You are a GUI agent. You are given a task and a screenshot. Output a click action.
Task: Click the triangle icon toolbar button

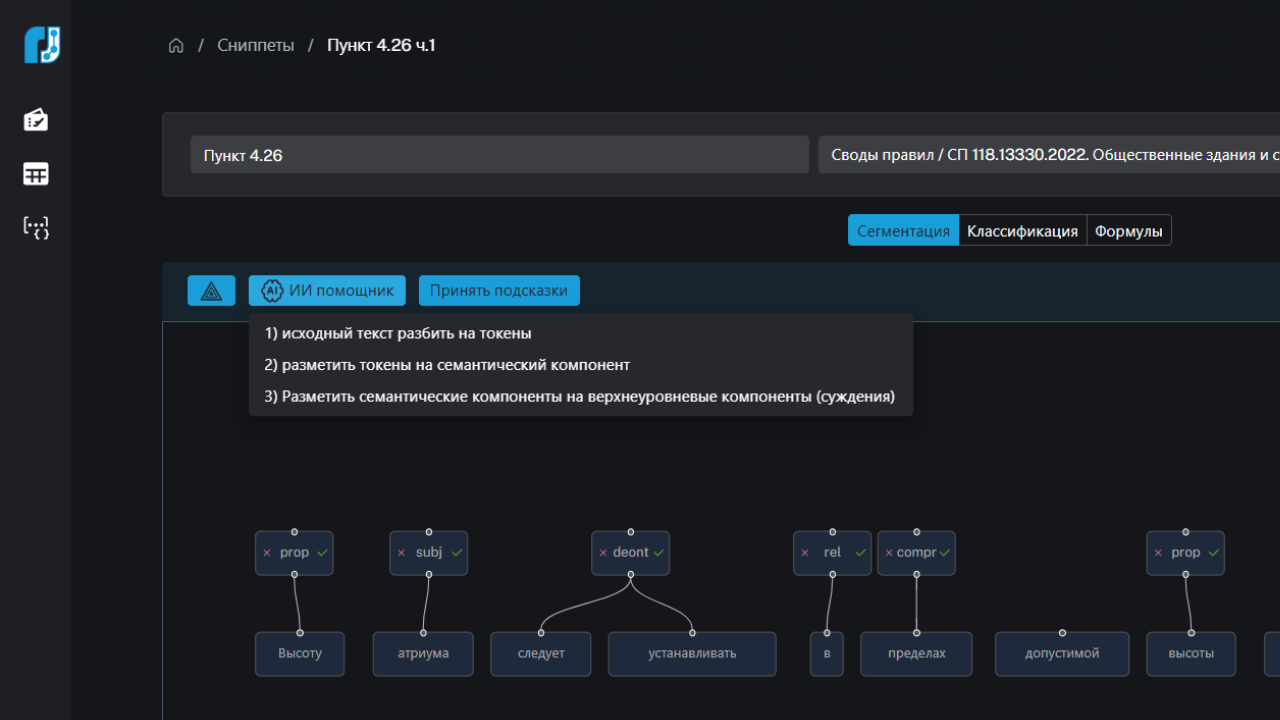[x=211, y=291]
